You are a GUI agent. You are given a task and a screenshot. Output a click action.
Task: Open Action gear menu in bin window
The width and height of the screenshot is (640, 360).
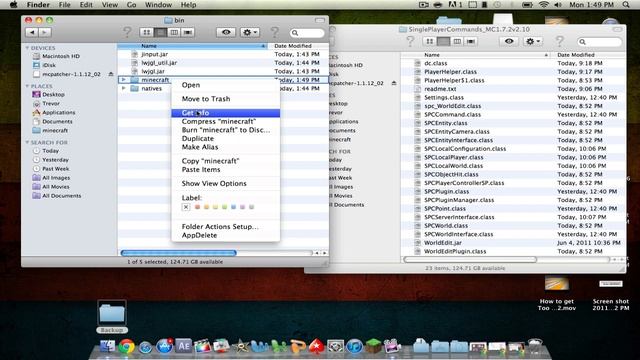tap(249, 32)
